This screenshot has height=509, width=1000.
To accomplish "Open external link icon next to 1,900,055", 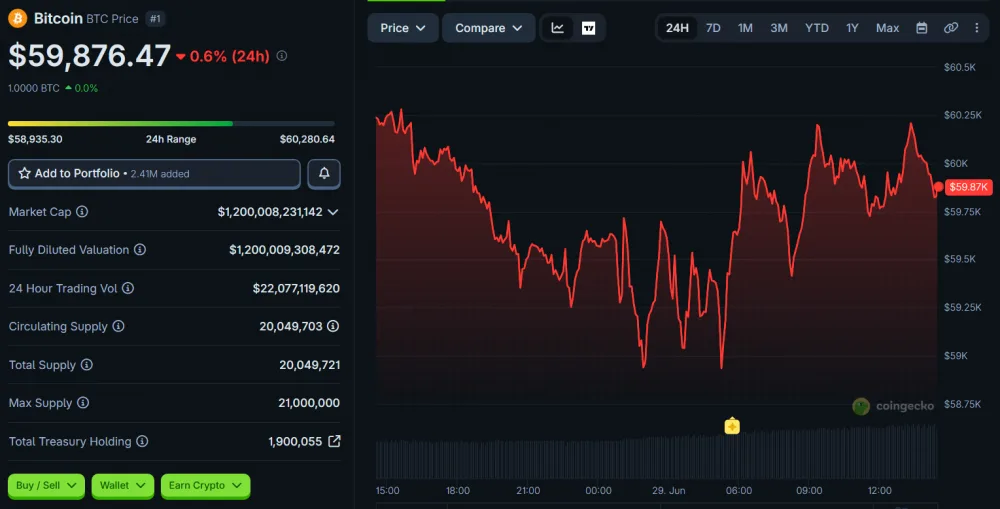I will [334, 441].
